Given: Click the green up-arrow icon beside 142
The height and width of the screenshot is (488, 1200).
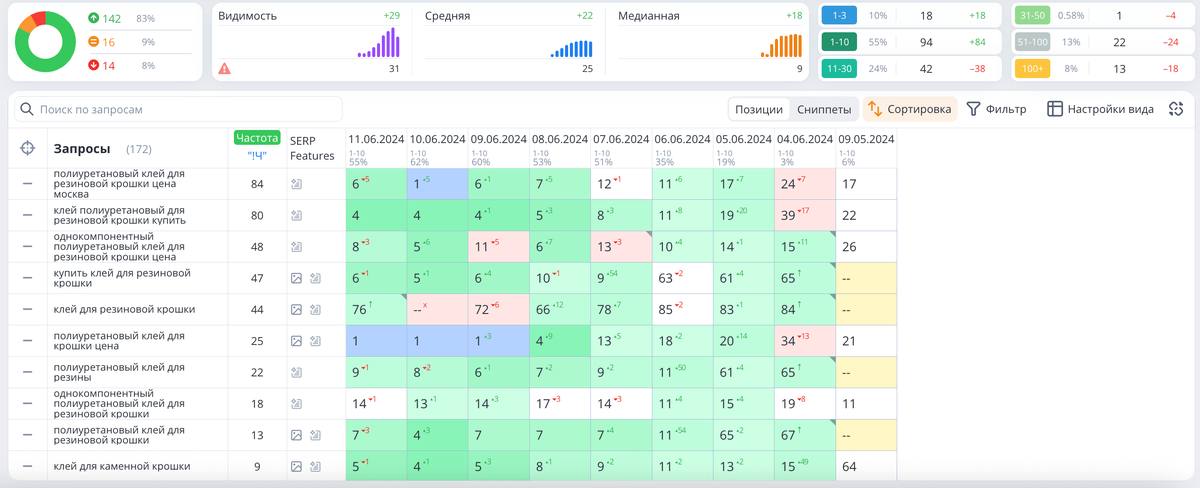Looking at the screenshot, I should pos(93,19).
